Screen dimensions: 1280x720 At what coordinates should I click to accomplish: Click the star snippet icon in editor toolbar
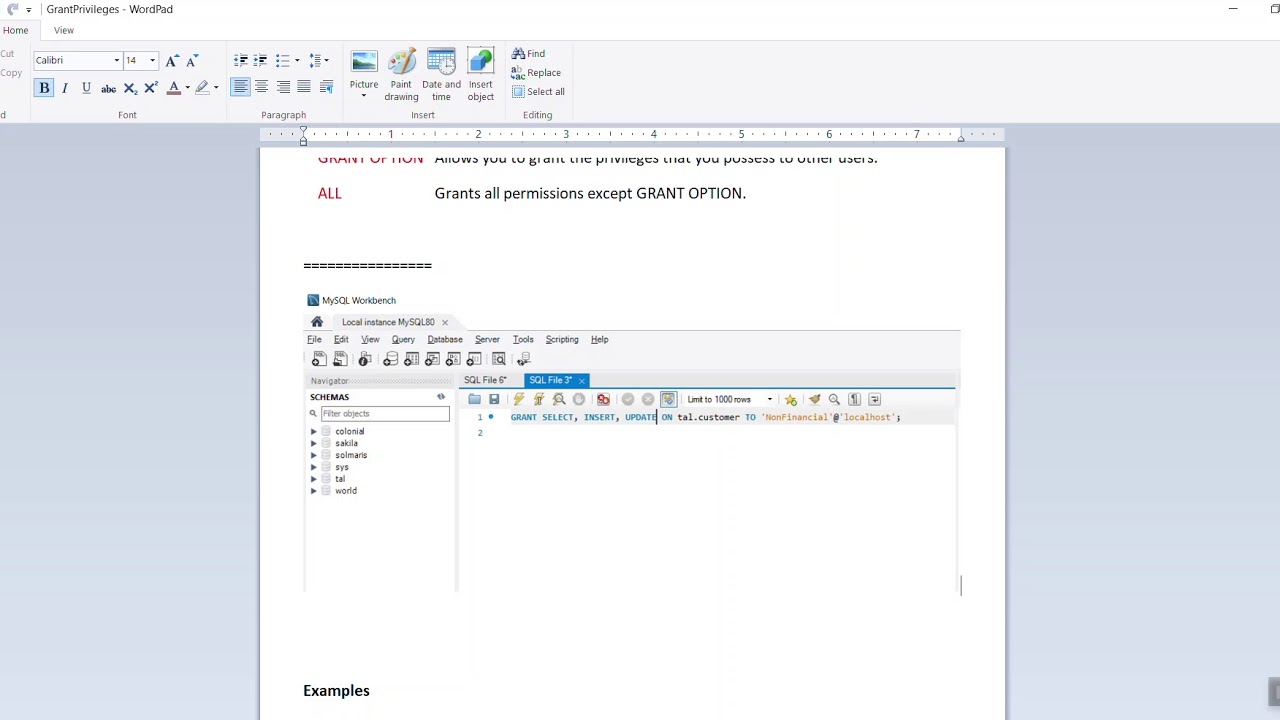(790, 399)
